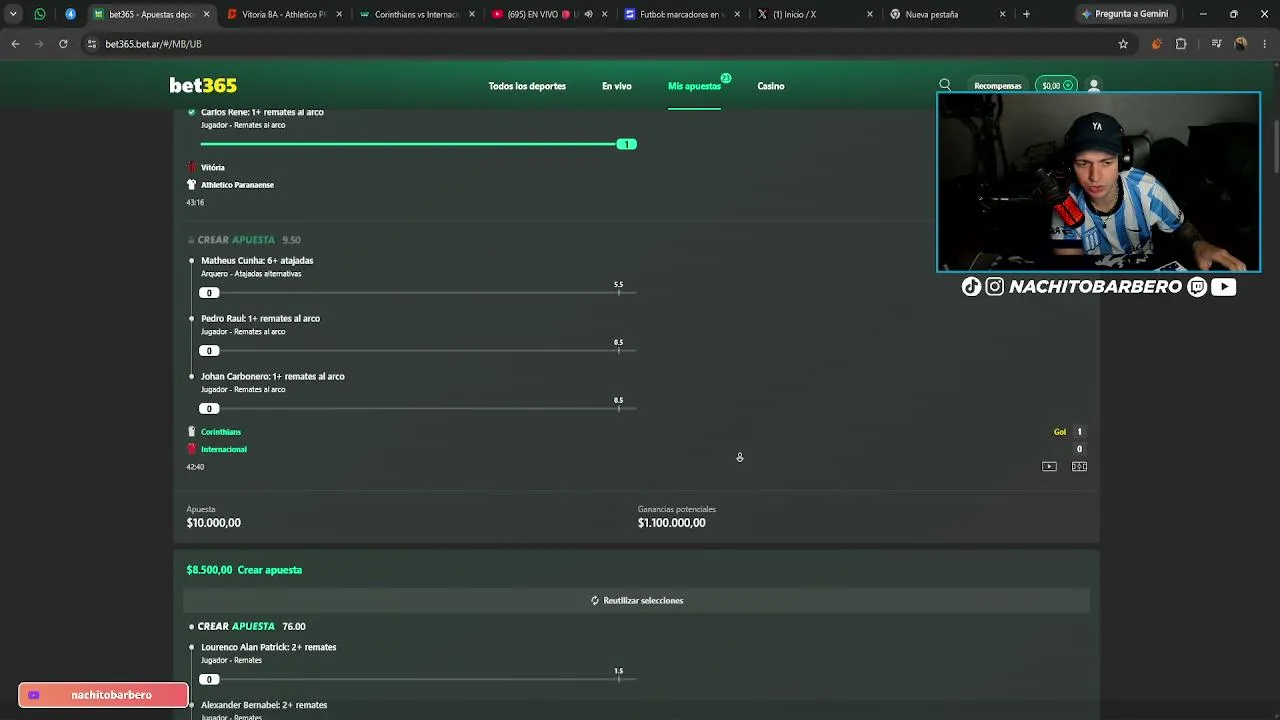Bookmark this page with the star icon
Image resolution: width=1280 pixels, height=720 pixels.
coord(1123,44)
